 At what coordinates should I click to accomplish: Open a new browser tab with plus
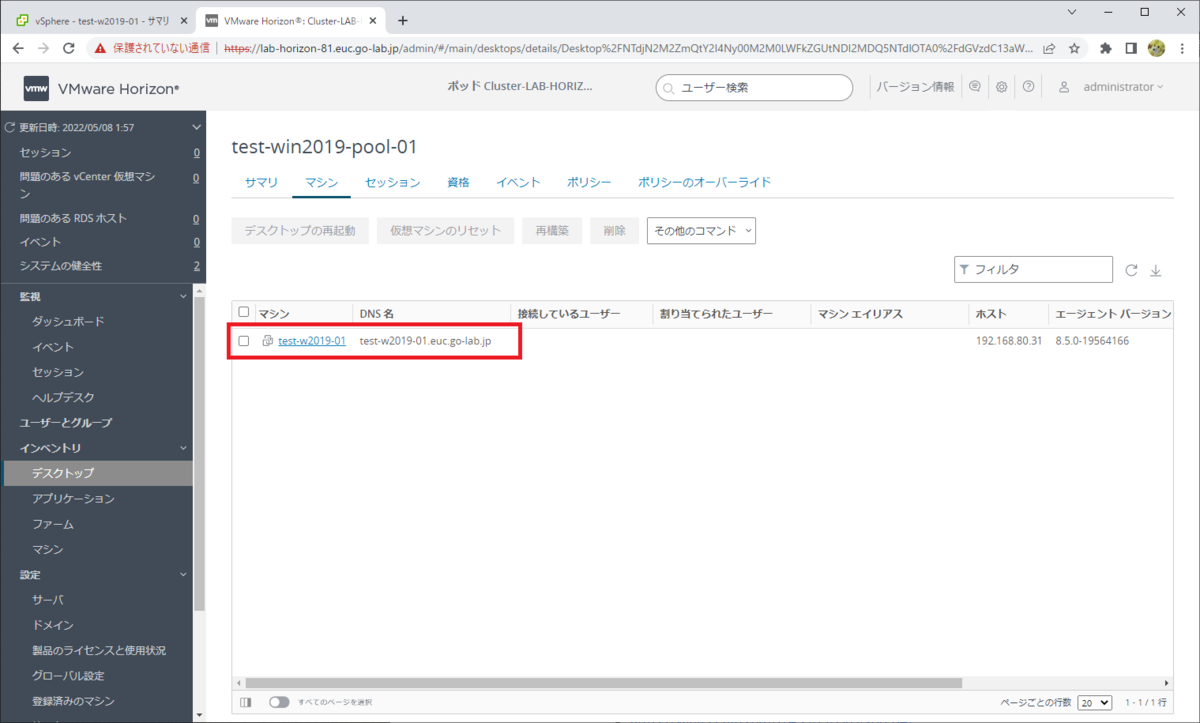[x=403, y=20]
